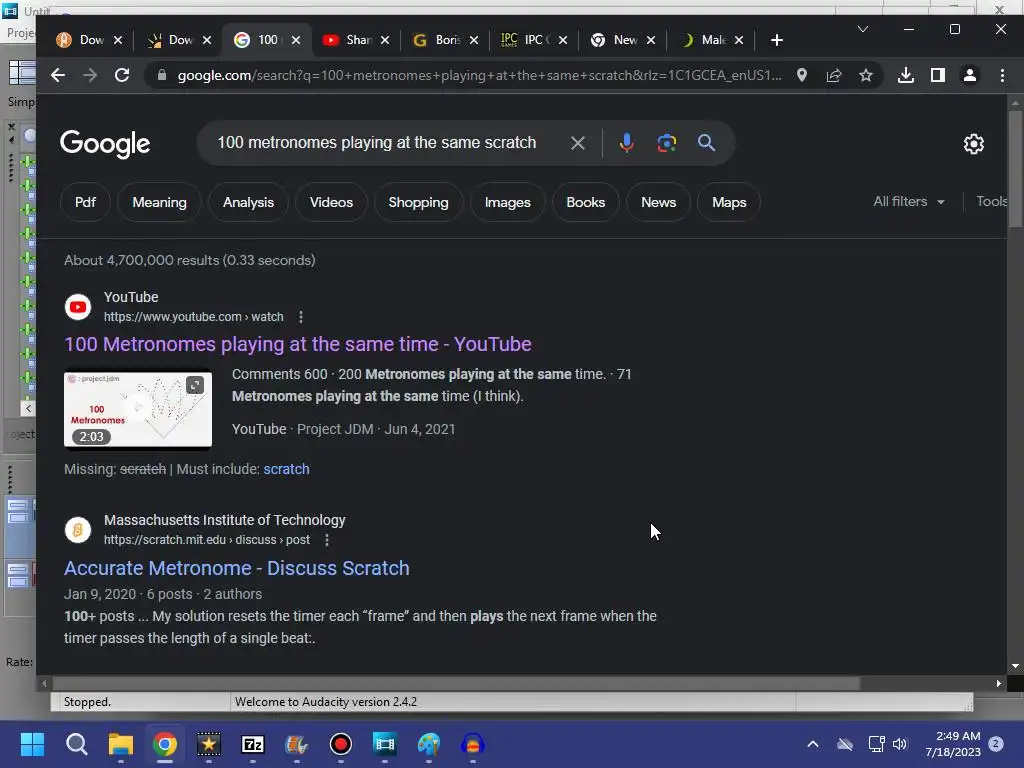The width and height of the screenshot is (1024, 768).
Task: Click the forward navigation arrow
Action: [90, 75]
